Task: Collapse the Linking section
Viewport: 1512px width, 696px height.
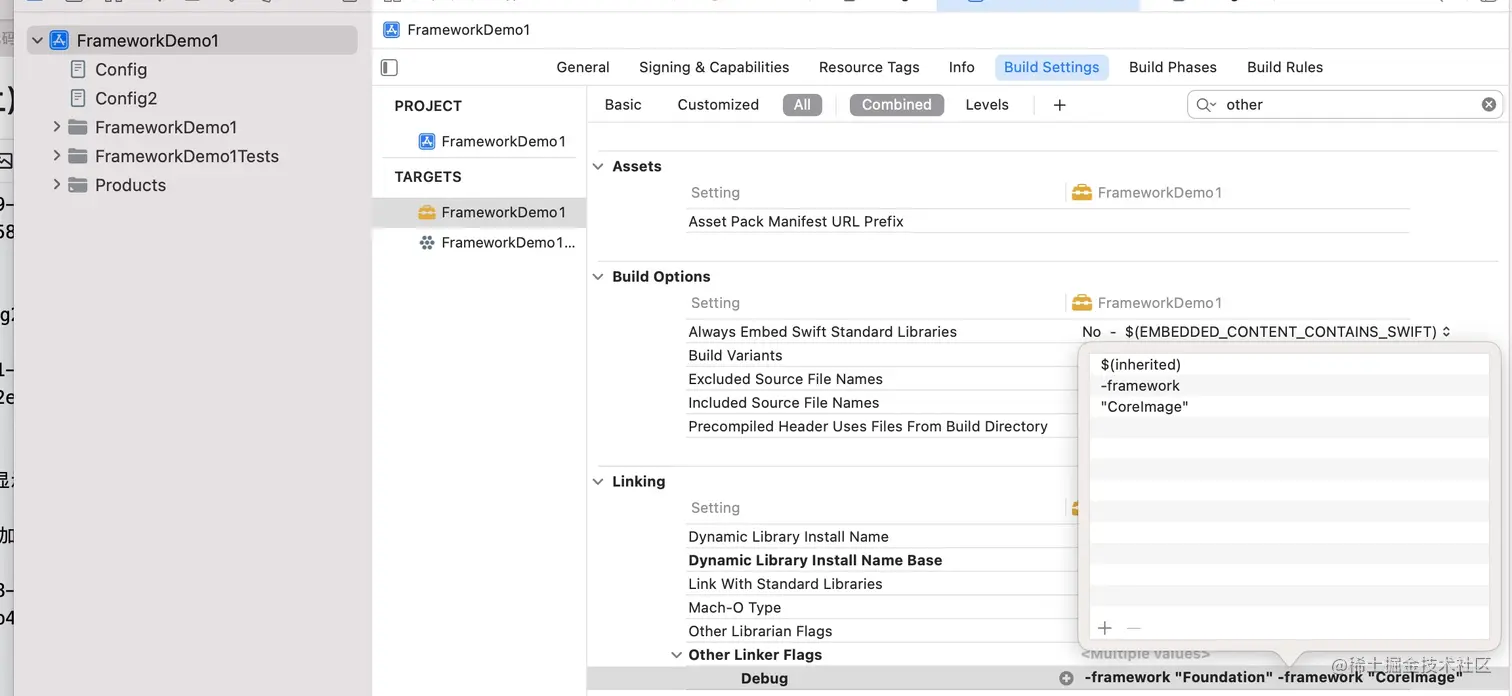Action: (598, 482)
